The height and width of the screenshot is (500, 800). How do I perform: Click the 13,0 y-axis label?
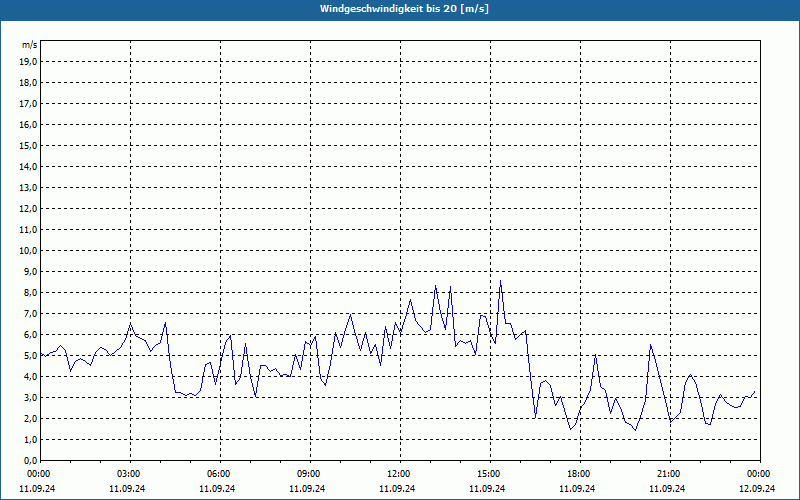point(28,187)
